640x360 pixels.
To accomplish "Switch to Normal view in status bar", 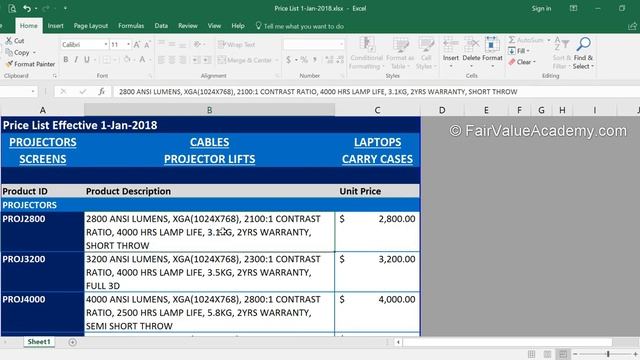I will [531, 354].
